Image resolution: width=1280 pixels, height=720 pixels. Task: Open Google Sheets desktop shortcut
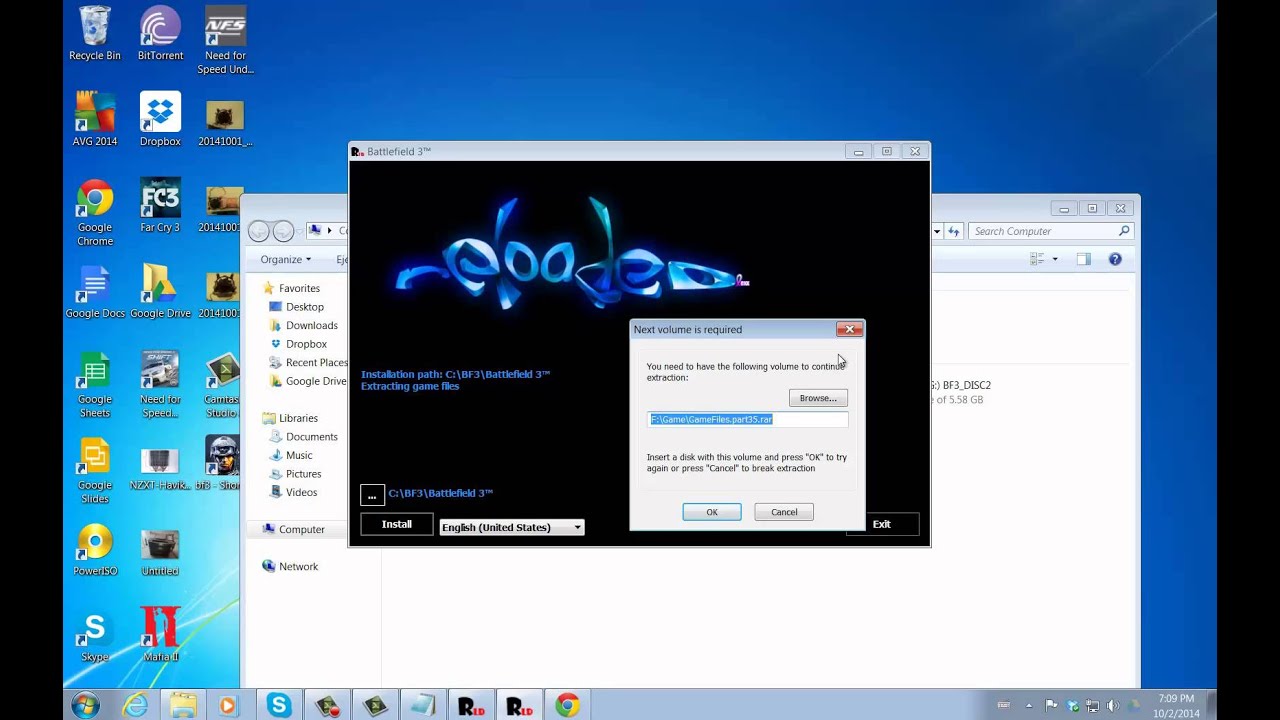(x=95, y=385)
